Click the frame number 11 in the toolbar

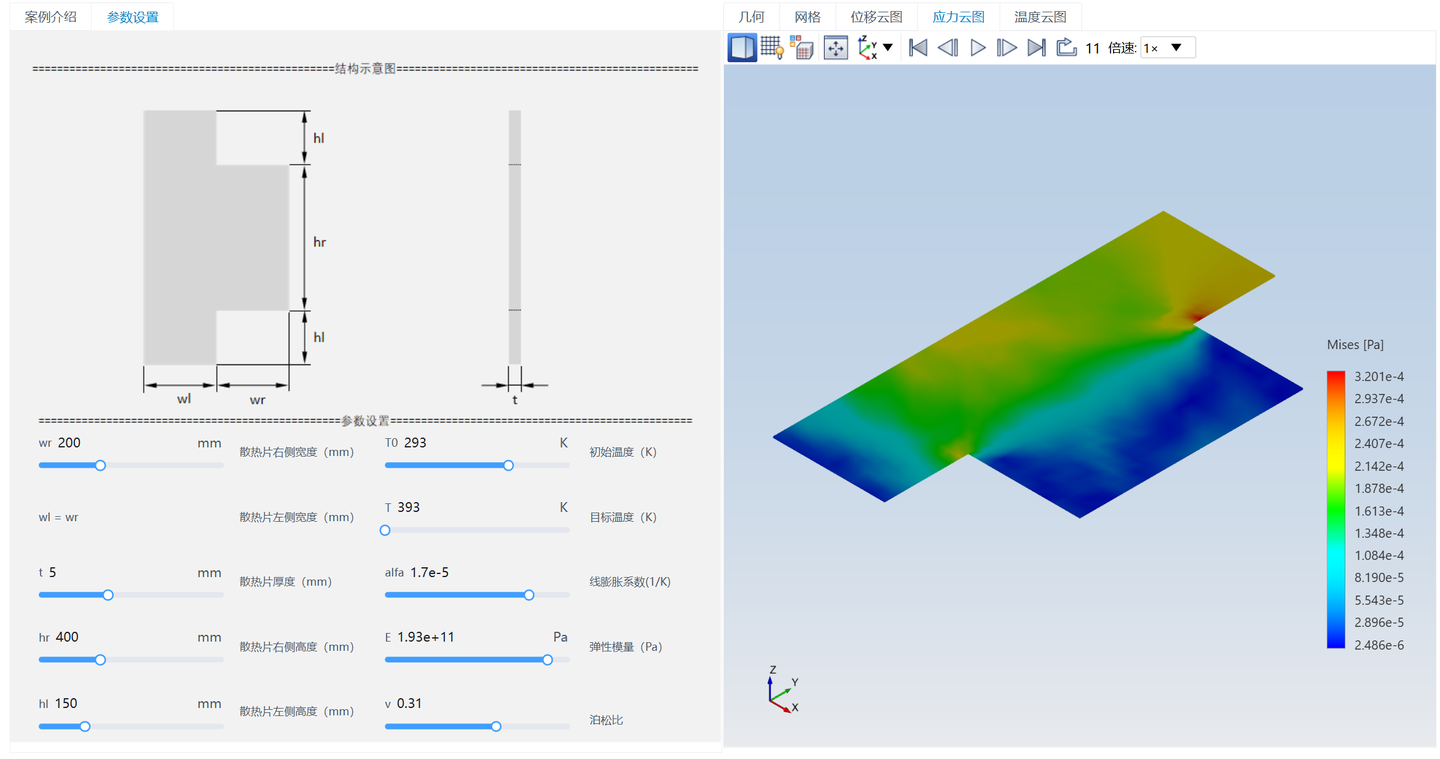click(1092, 48)
